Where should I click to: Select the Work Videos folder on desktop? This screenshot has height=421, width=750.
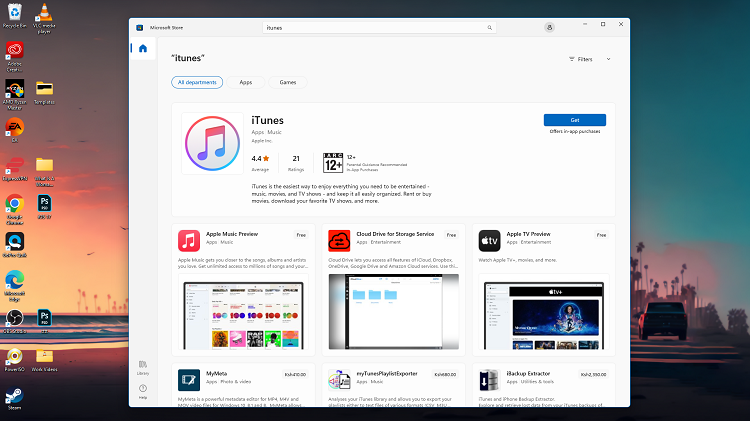[x=44, y=360]
